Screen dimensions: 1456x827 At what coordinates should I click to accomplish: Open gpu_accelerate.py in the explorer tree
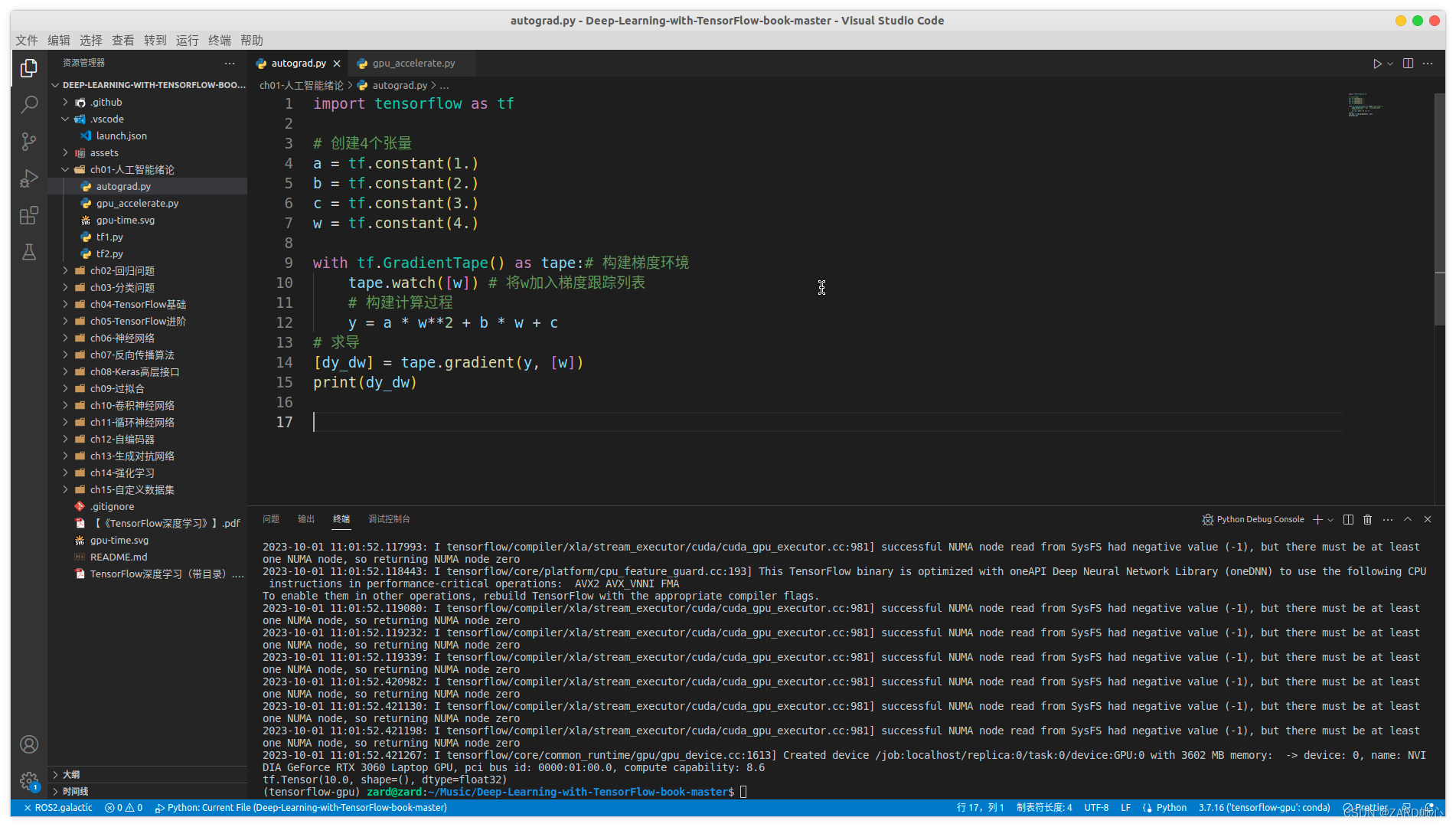(x=147, y=204)
